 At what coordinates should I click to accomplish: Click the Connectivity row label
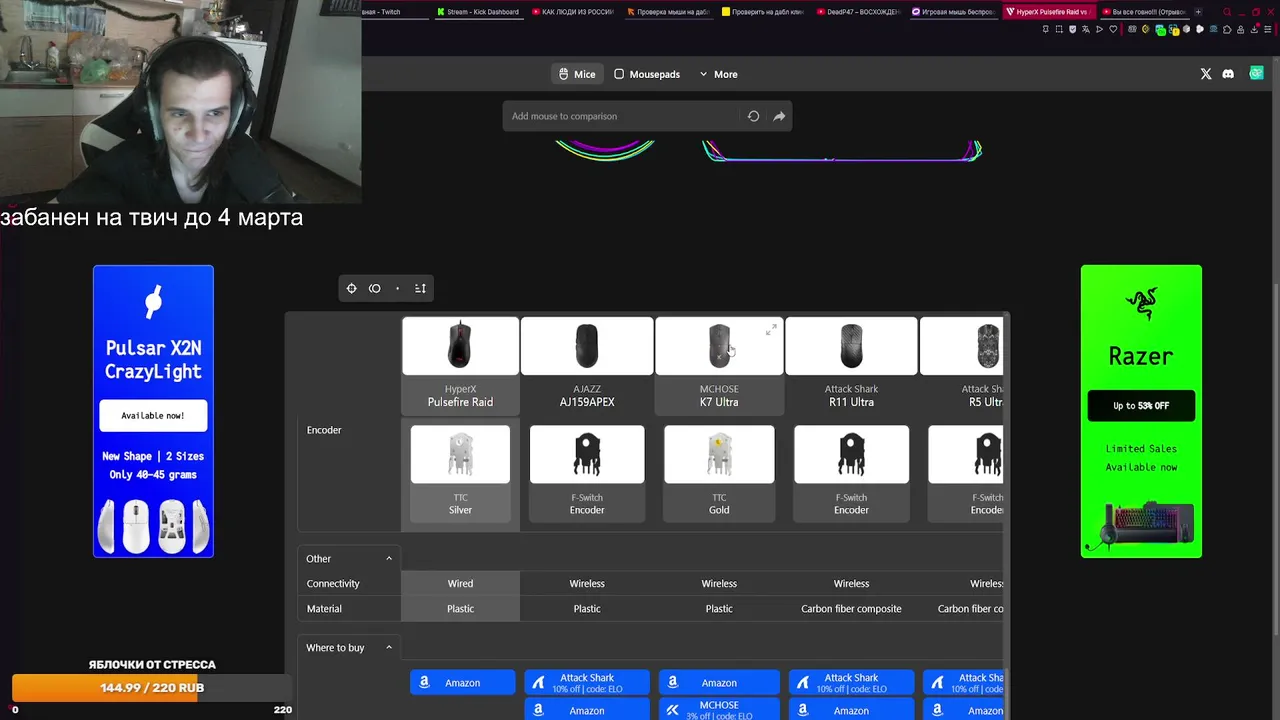[333, 584]
